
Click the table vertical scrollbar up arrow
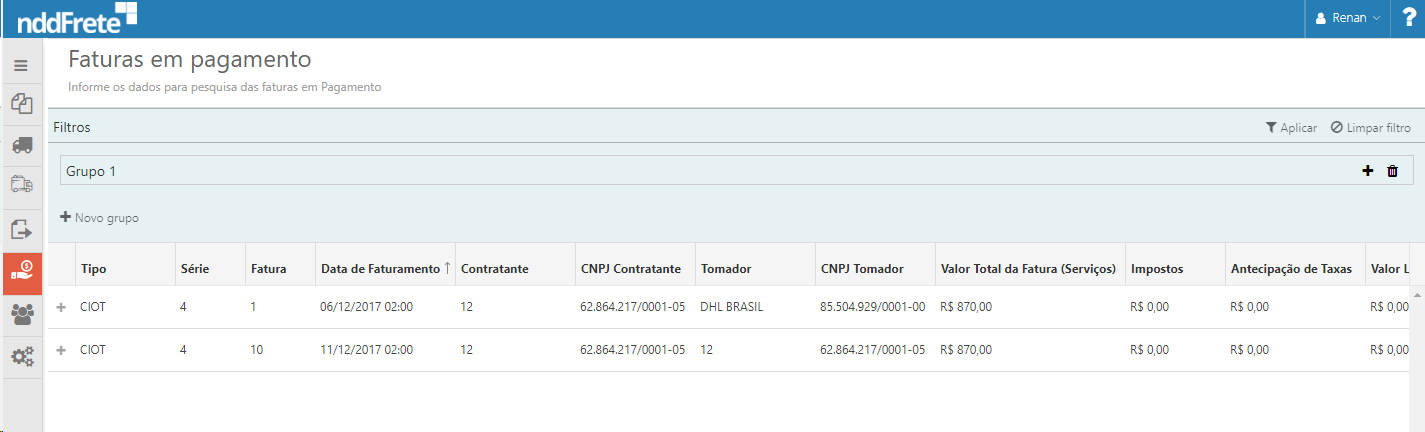point(1417,294)
